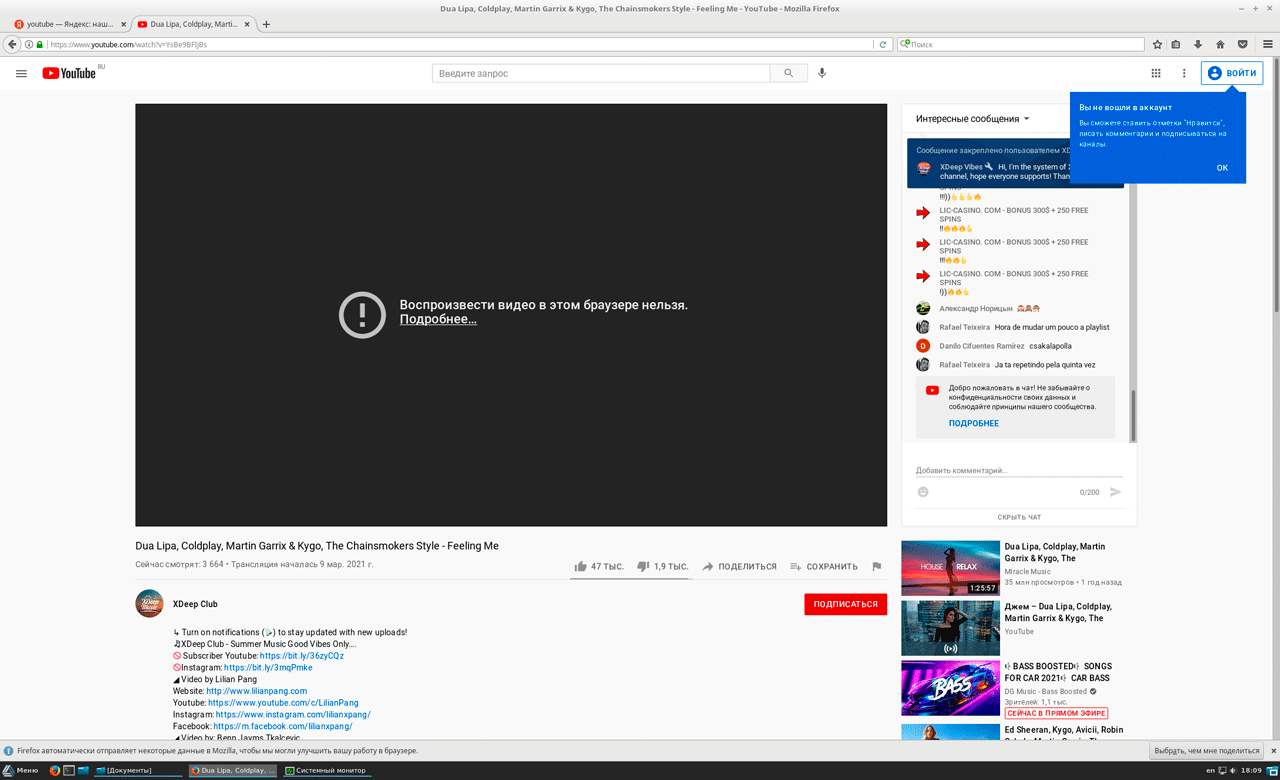
Task: Open the "Меню" start menu on taskbar
Action: point(21,770)
